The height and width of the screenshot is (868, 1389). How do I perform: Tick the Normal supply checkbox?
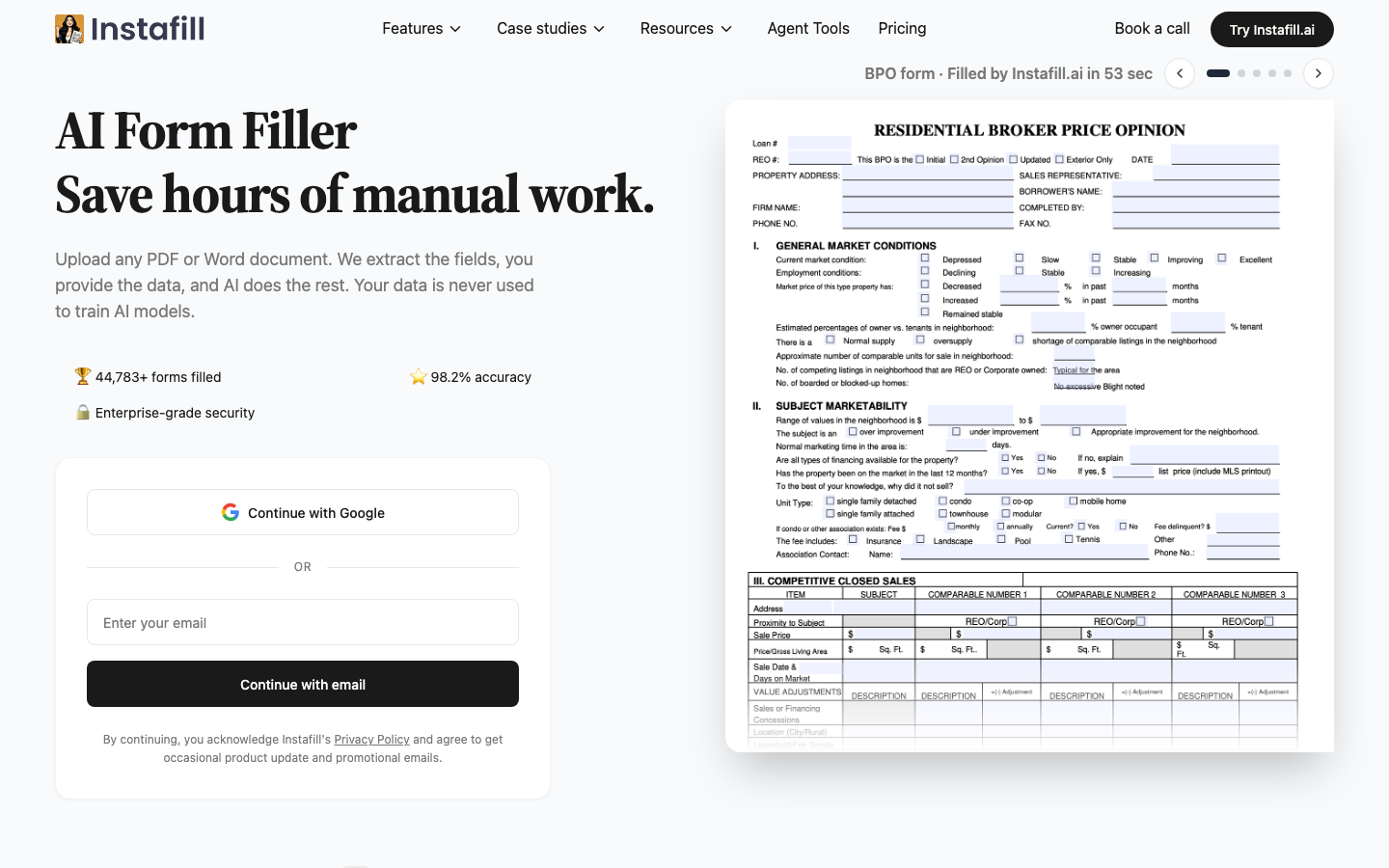tap(830, 339)
